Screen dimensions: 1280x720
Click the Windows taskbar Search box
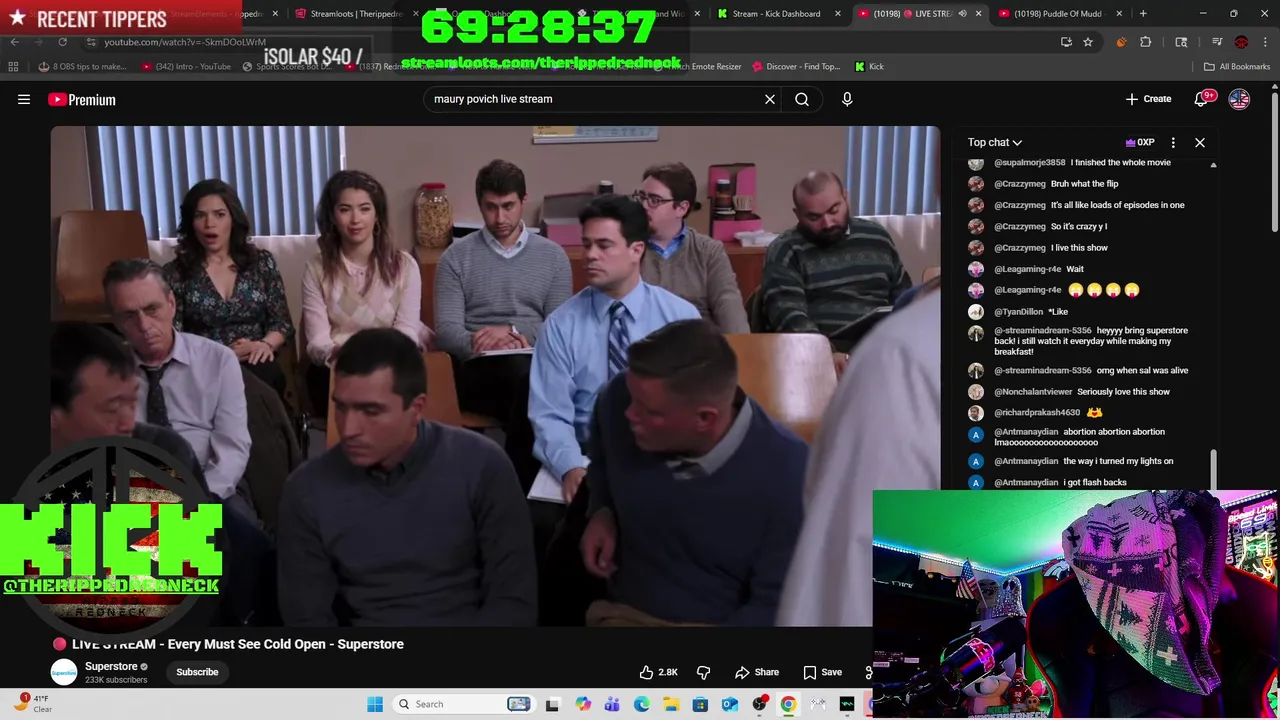pyautogui.click(x=463, y=704)
